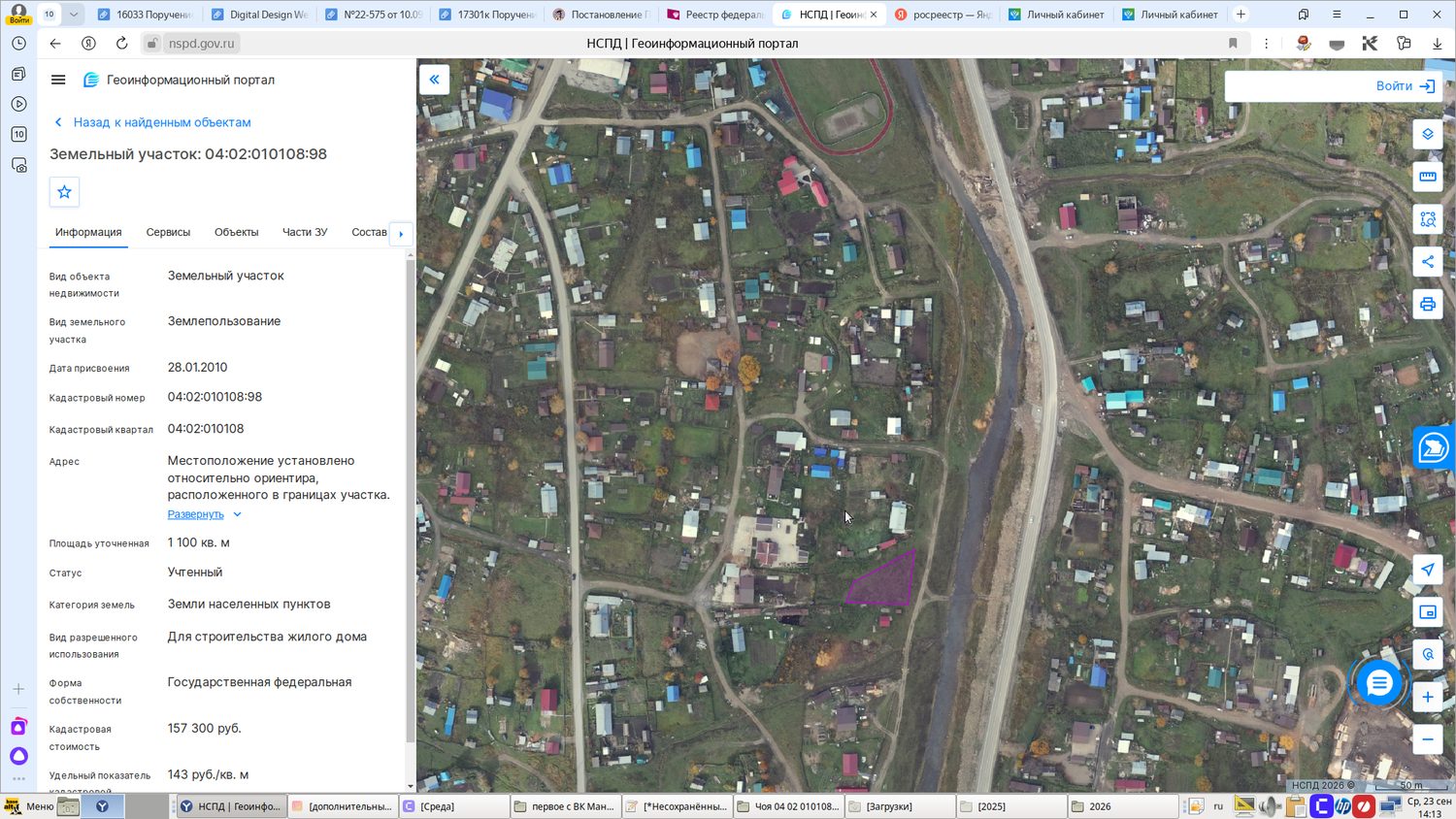Image resolution: width=1456 pixels, height=819 pixels.
Task: Zoom in the map with plus
Action: coord(1427,697)
